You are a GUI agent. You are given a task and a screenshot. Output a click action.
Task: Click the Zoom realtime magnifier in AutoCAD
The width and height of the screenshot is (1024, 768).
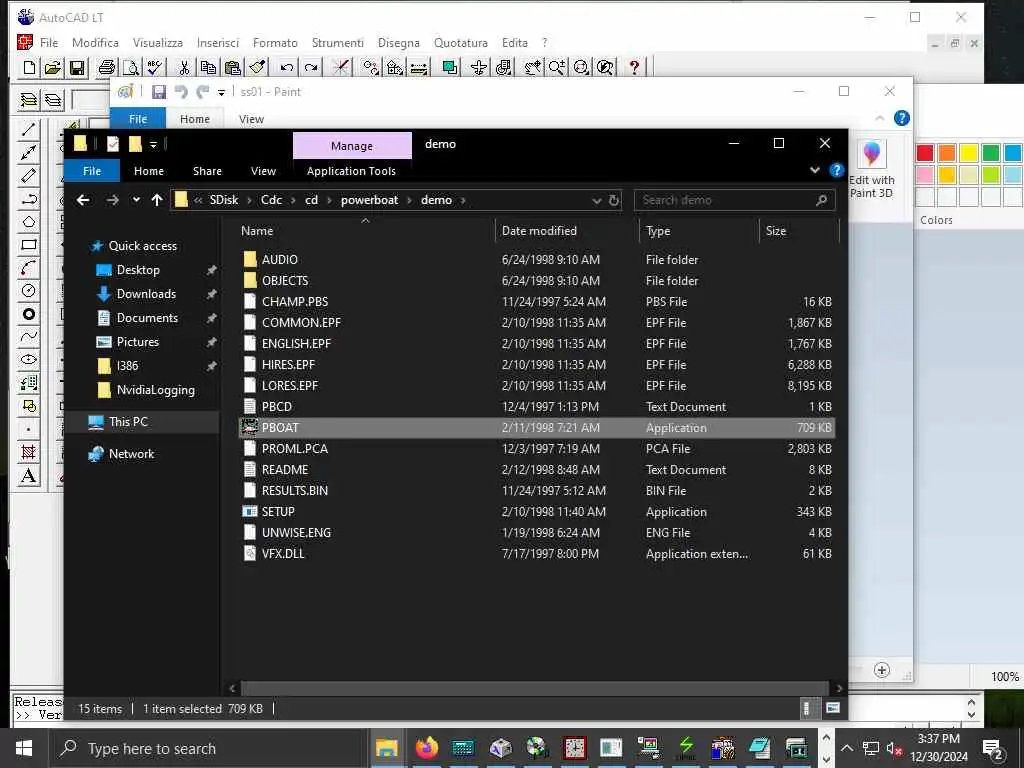pyautogui.click(x=557, y=67)
